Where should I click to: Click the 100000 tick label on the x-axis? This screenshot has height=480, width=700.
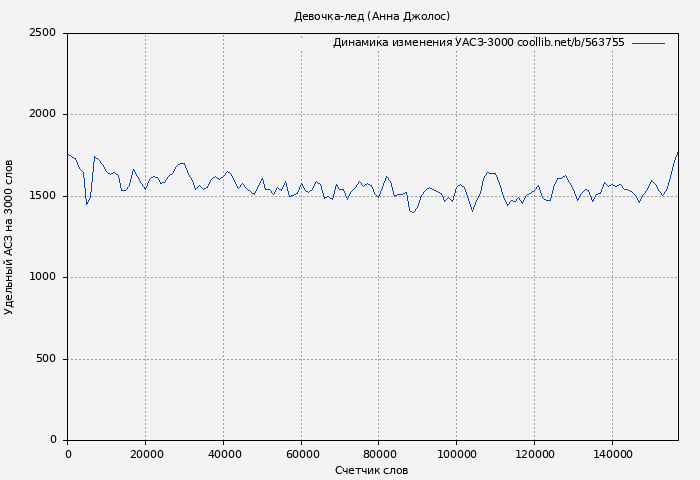click(456, 454)
